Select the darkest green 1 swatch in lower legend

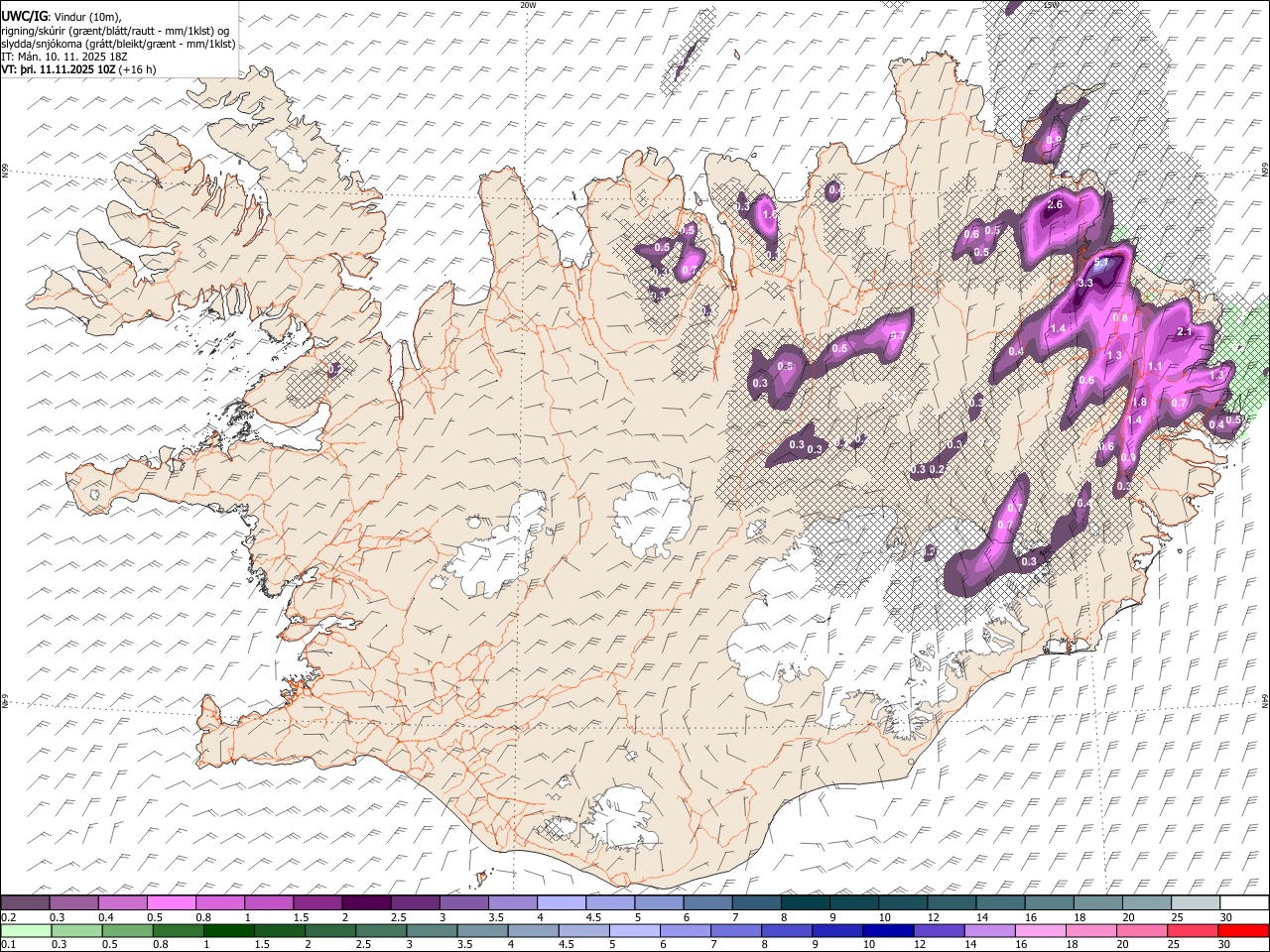click(x=229, y=930)
